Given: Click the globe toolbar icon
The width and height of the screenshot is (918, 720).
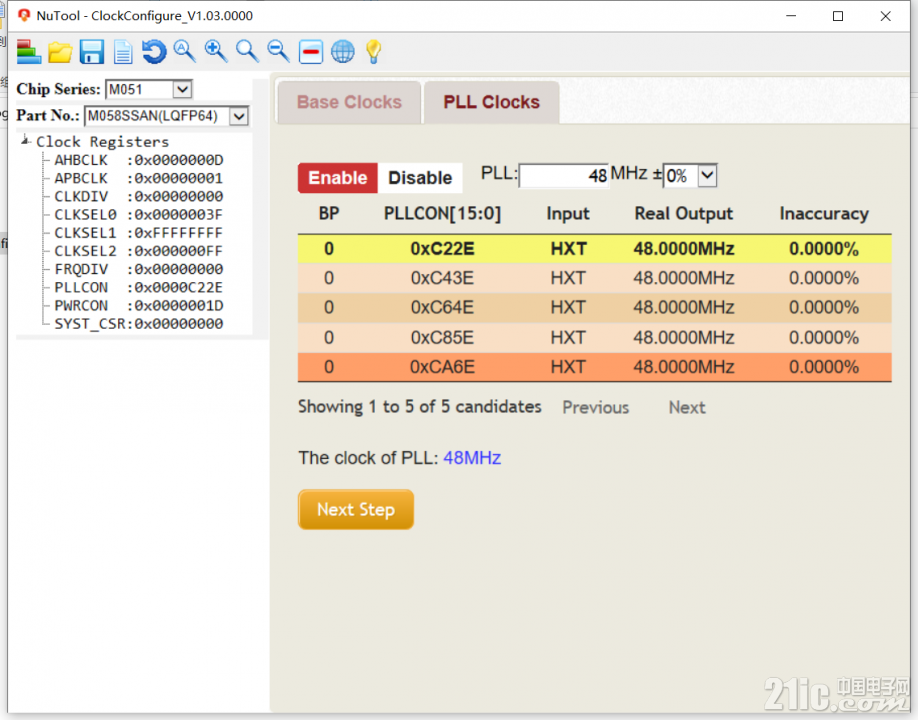Looking at the screenshot, I should pyautogui.click(x=342, y=52).
